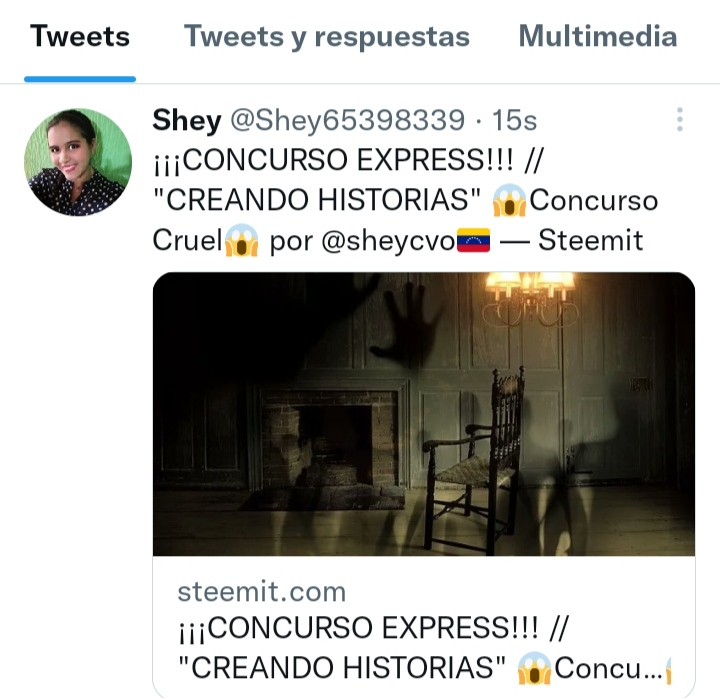Tap screaming emoji before Concurso
This screenshot has height=698, width=720.
pos(509,200)
